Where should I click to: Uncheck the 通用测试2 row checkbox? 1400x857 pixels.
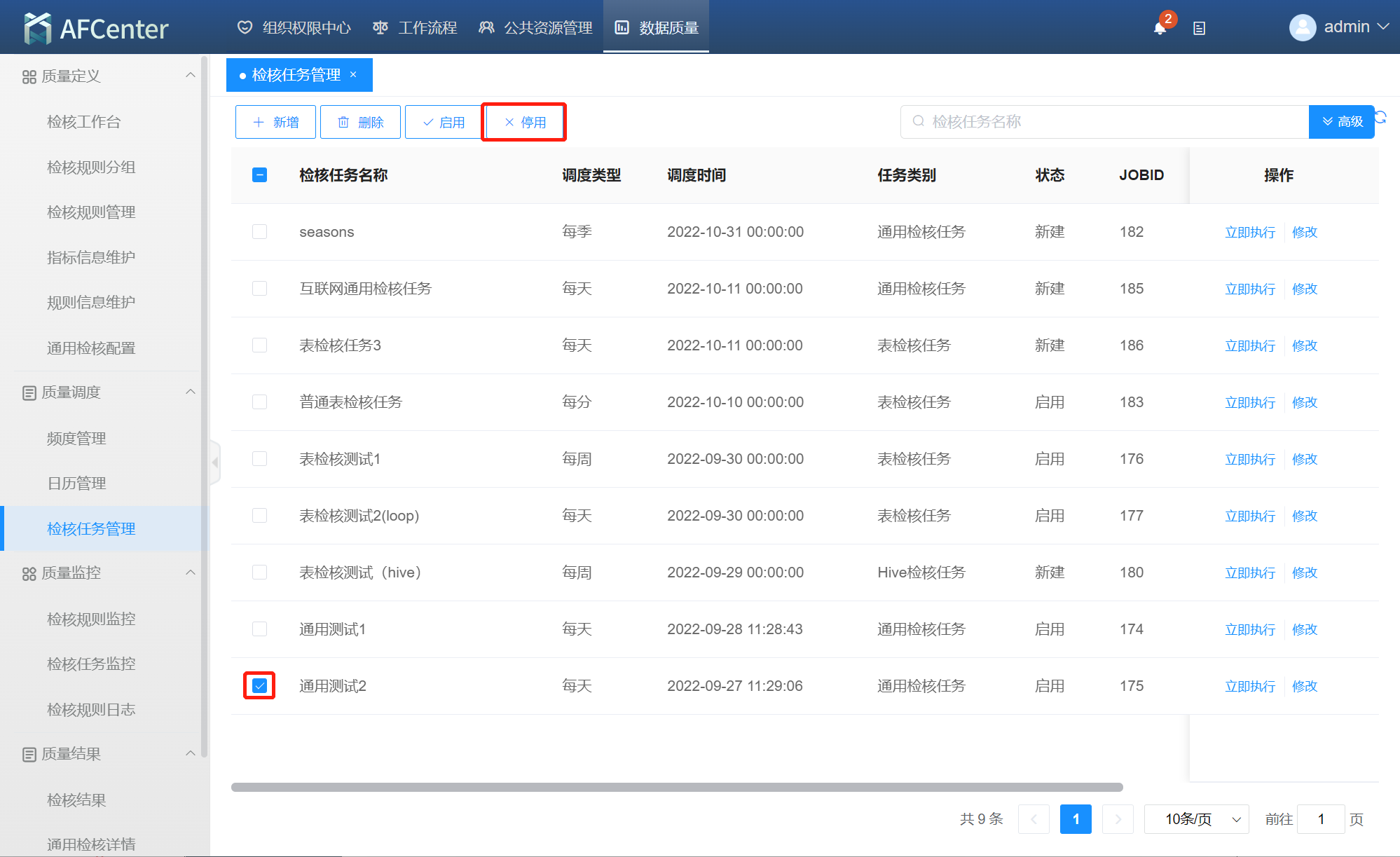click(x=259, y=685)
